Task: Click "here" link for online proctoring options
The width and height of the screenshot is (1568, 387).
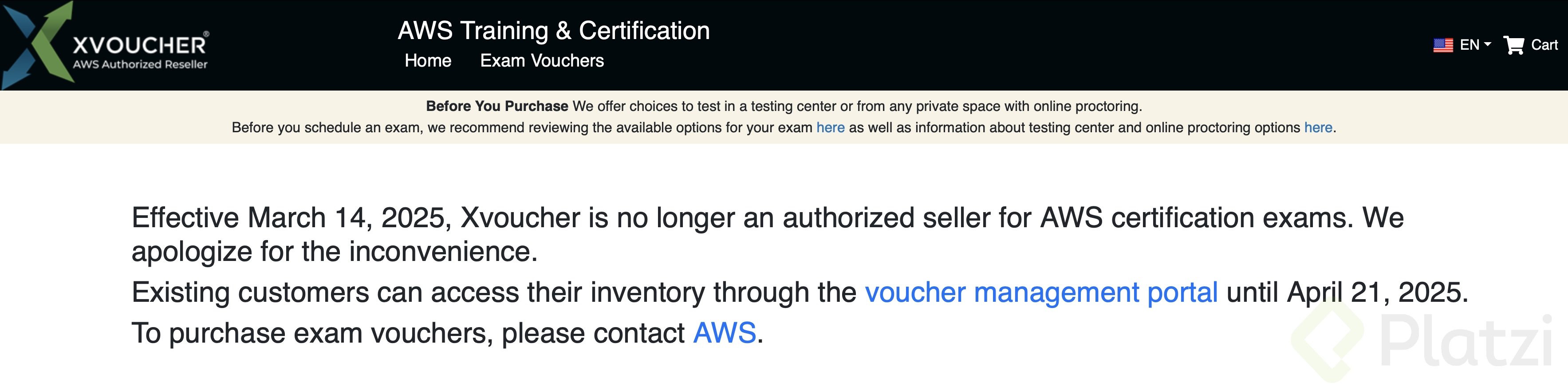Action: click(x=1318, y=128)
